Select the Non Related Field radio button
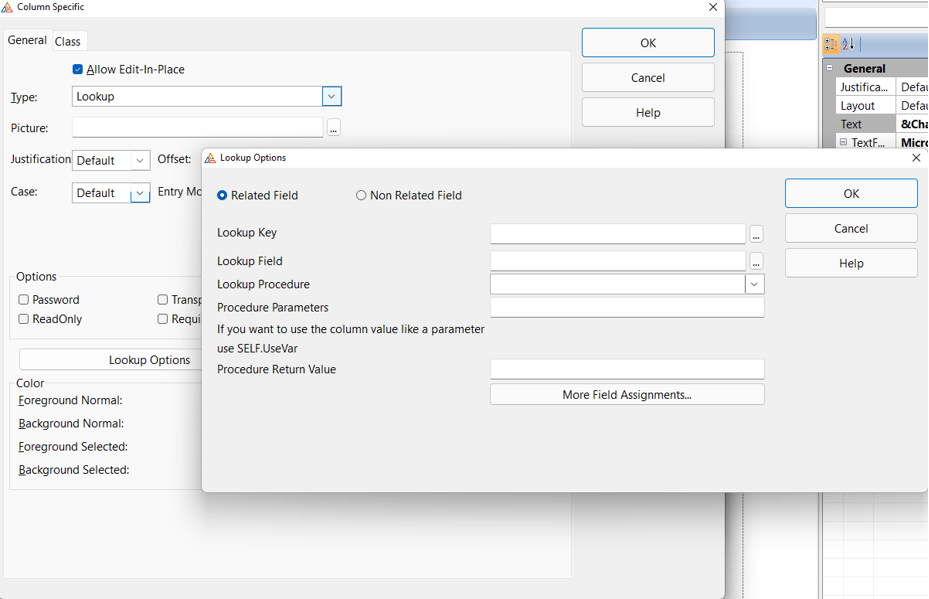Screen dimensions: 929x599 click(x=361, y=196)
